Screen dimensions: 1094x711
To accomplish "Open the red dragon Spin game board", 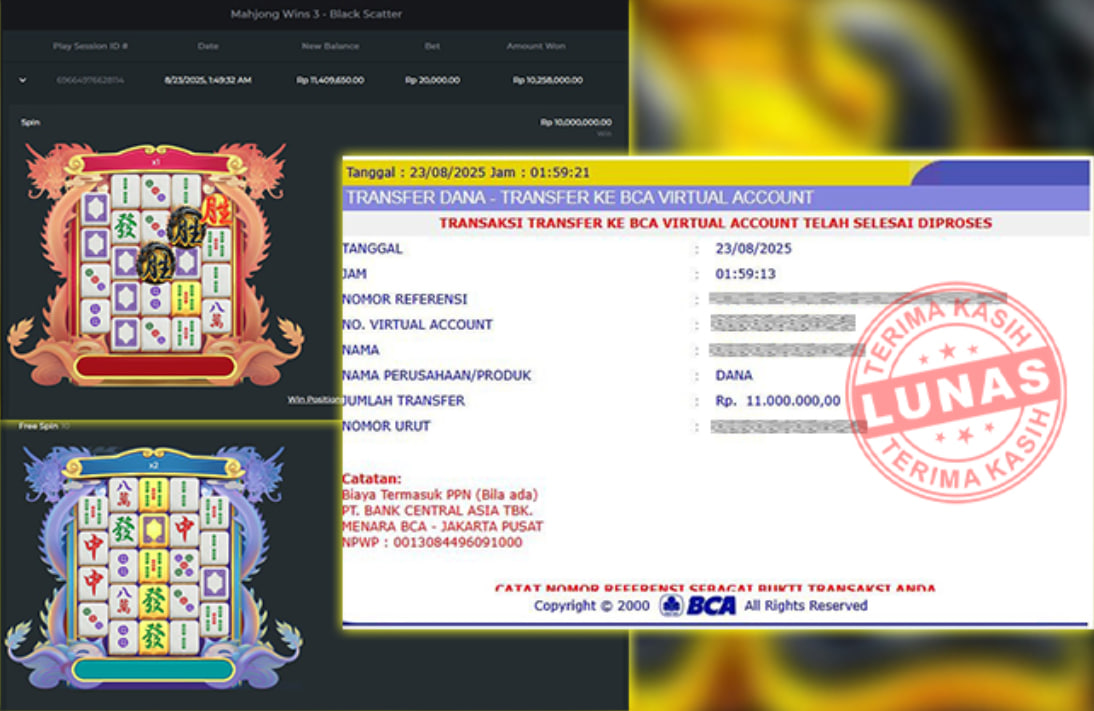I will [x=156, y=264].
